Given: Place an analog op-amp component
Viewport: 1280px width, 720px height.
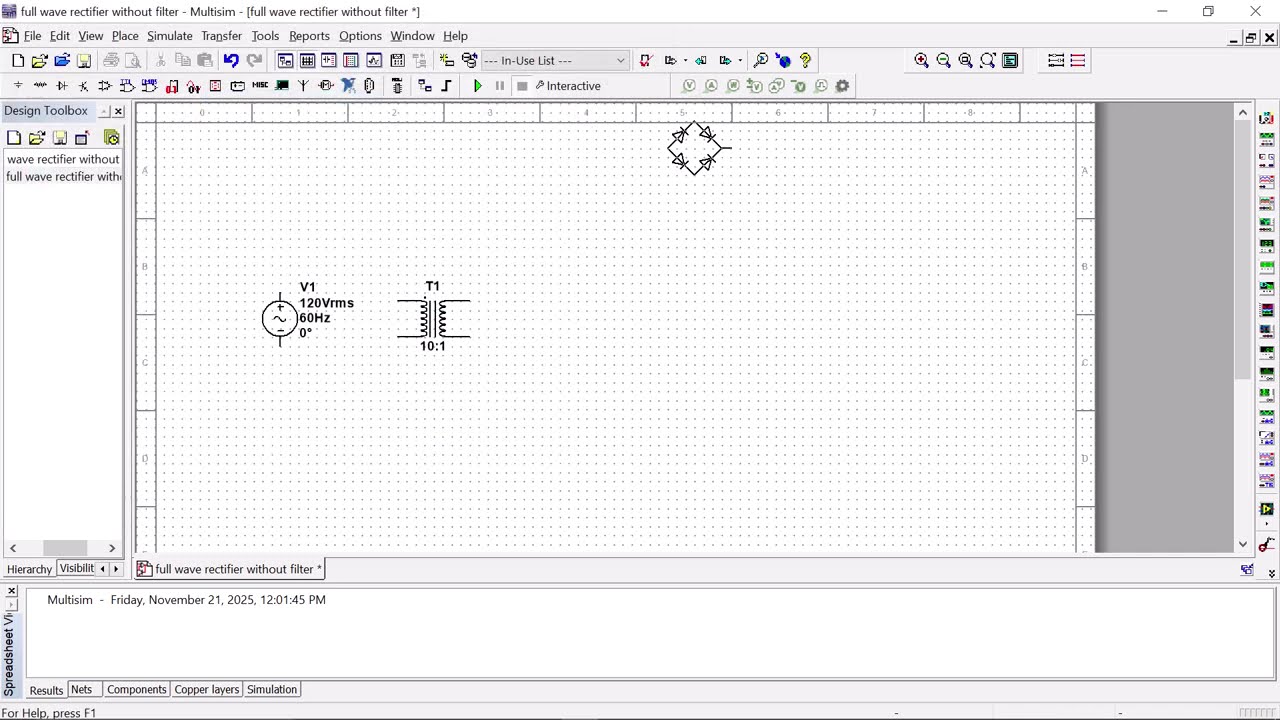Looking at the screenshot, I should [105, 86].
